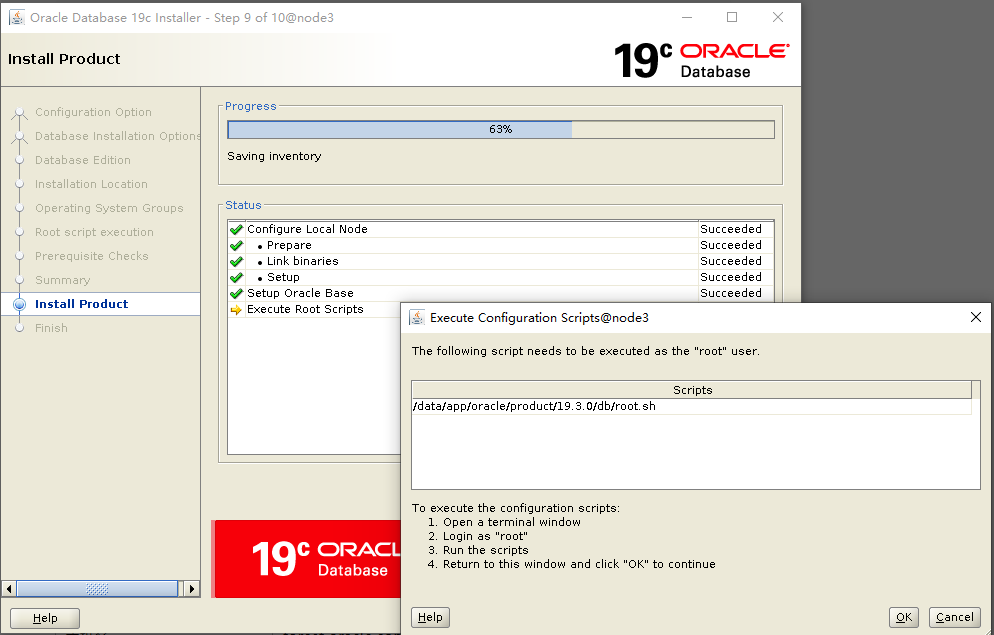Image resolution: width=994 pixels, height=635 pixels.
Task: Click OK in Execute Configuration Scripts dialog
Action: [x=903, y=617]
